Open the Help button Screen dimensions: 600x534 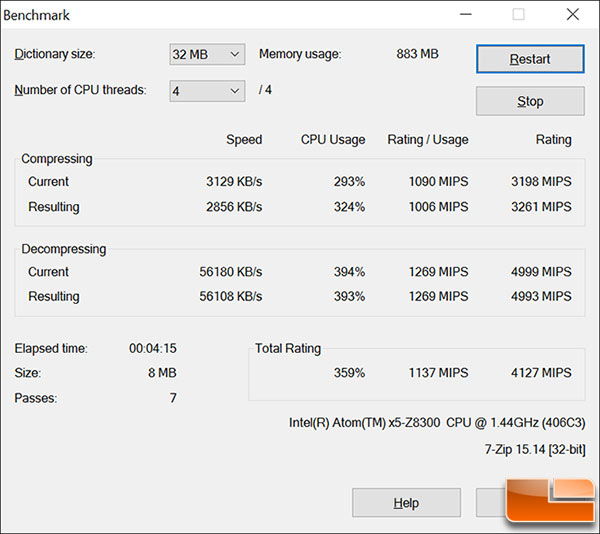[406, 503]
